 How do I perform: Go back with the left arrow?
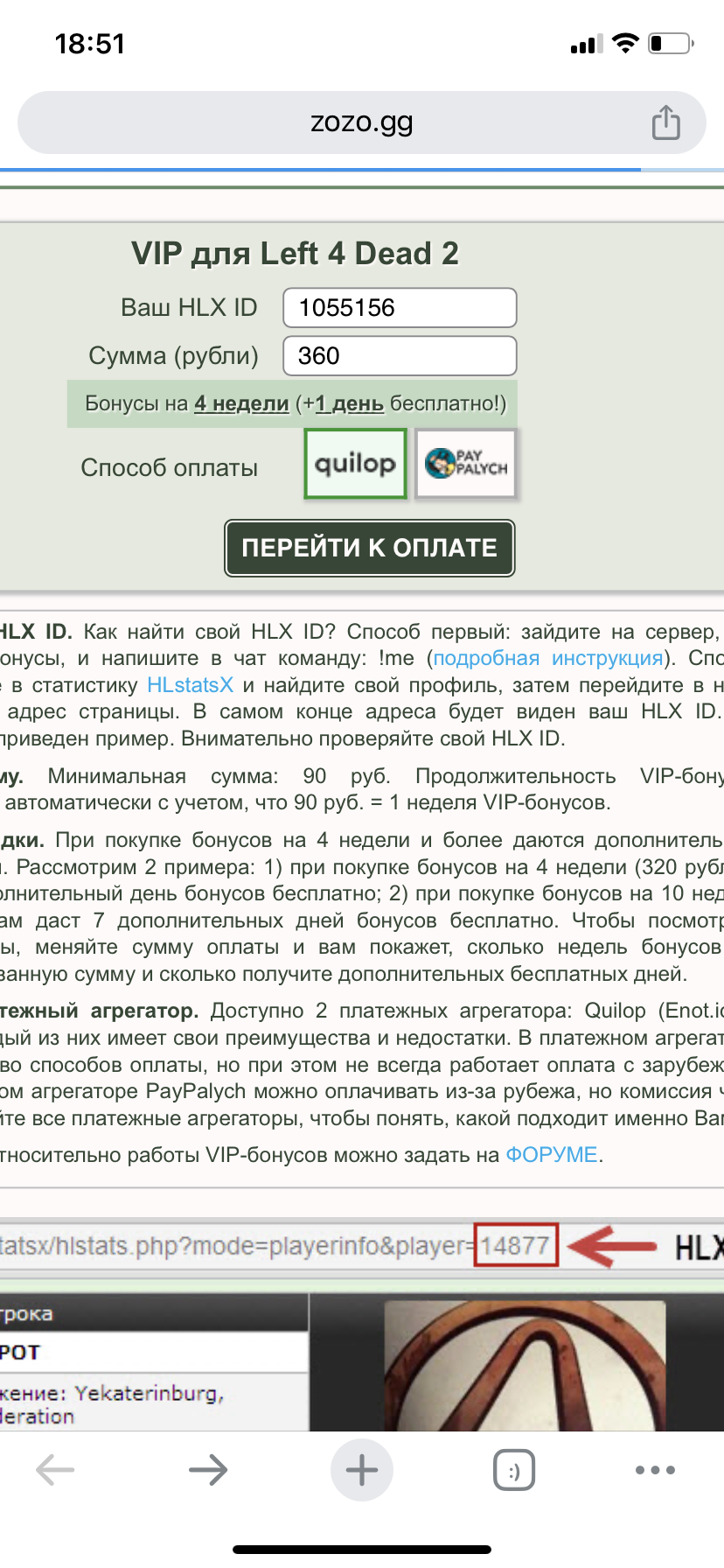[x=55, y=1470]
